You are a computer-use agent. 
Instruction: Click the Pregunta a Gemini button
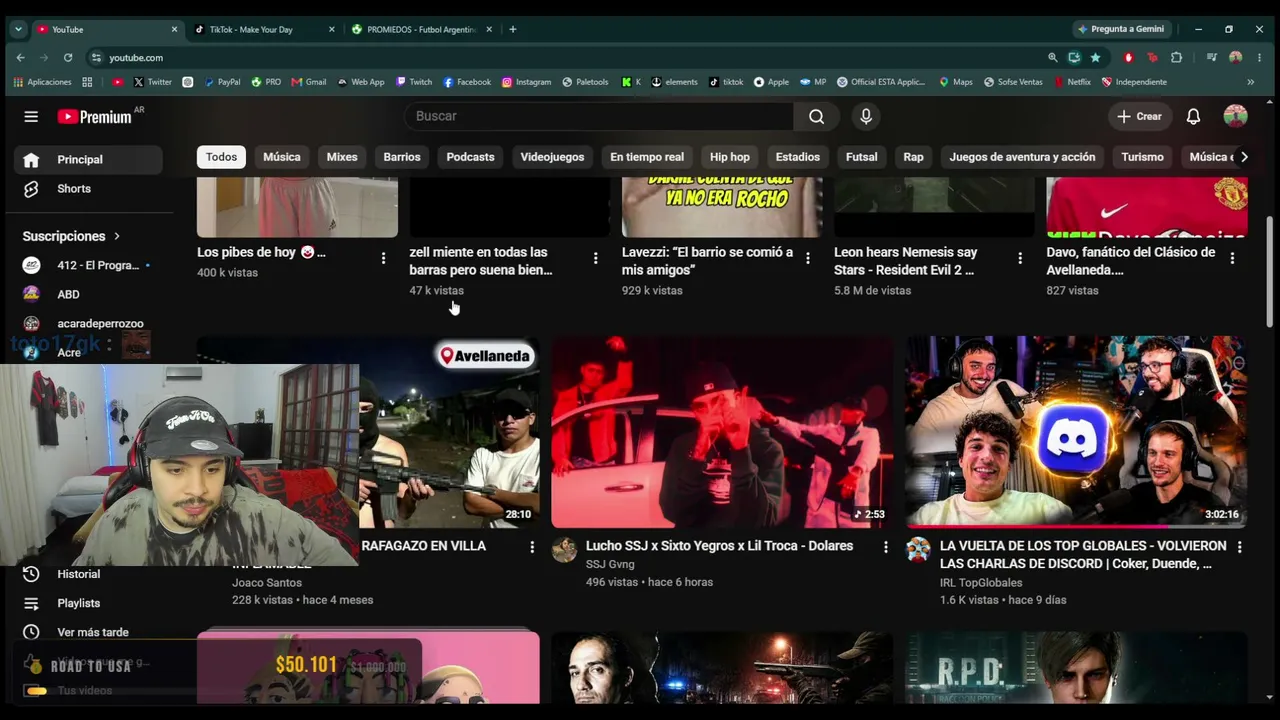click(x=1120, y=30)
